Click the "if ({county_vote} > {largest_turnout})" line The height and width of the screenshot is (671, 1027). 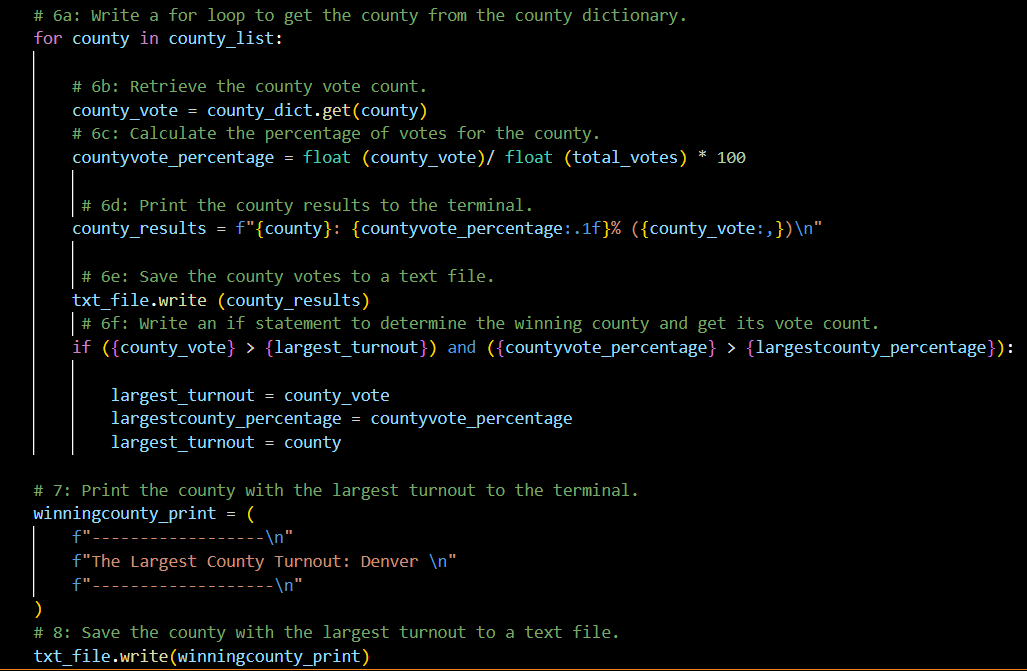(543, 347)
